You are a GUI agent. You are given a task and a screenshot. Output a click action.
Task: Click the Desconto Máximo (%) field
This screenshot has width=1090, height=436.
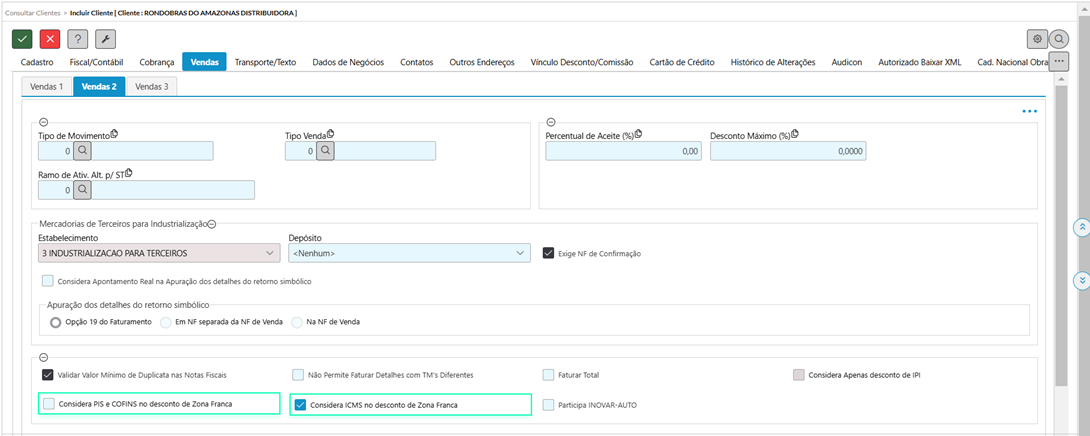point(787,151)
